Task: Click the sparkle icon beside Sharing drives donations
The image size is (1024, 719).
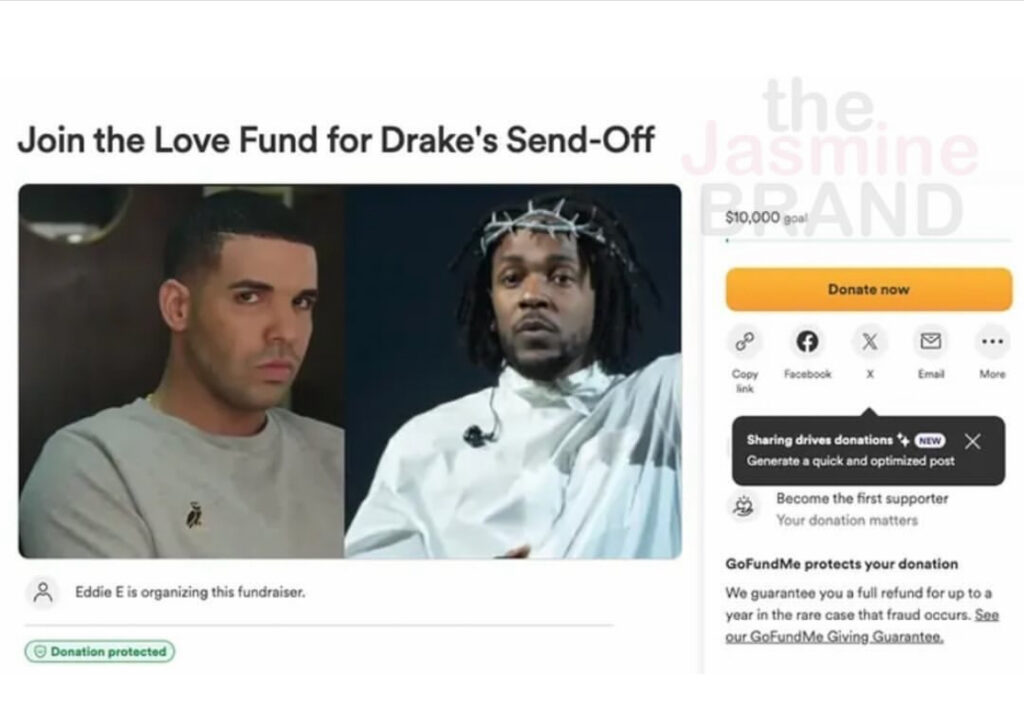Action: [x=904, y=440]
